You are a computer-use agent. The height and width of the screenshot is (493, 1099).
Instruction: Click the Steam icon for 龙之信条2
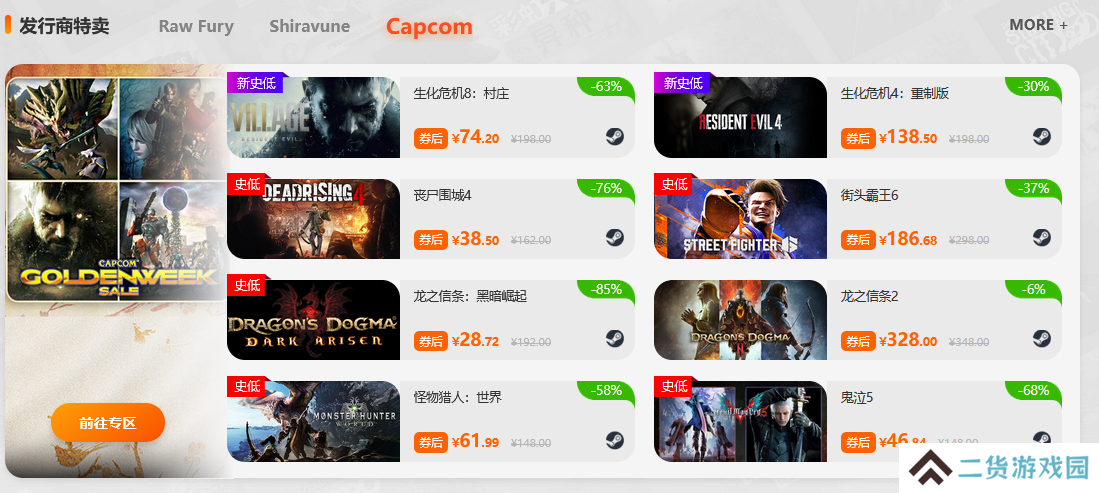[1042, 339]
